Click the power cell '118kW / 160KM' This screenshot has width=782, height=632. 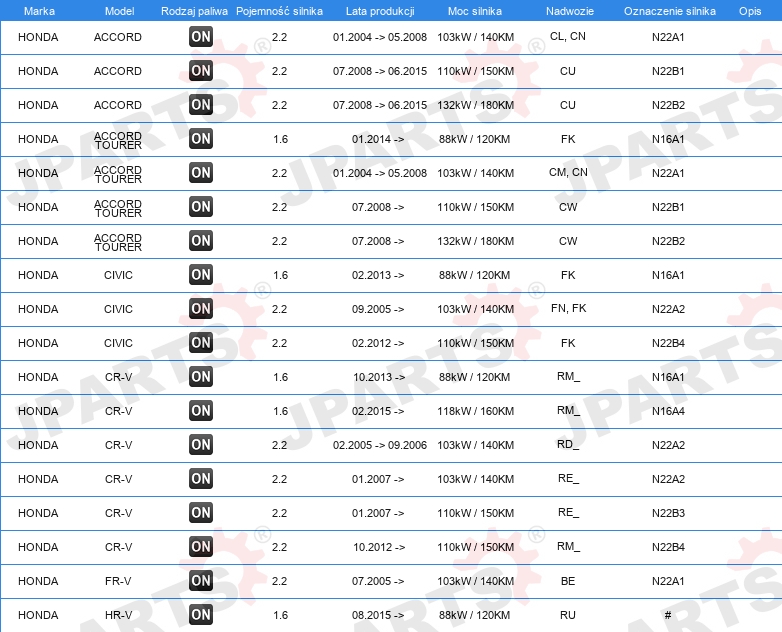pyautogui.click(x=476, y=411)
